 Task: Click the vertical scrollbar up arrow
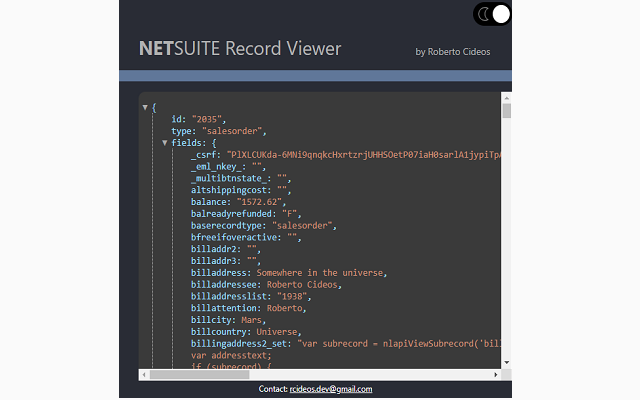507,98
